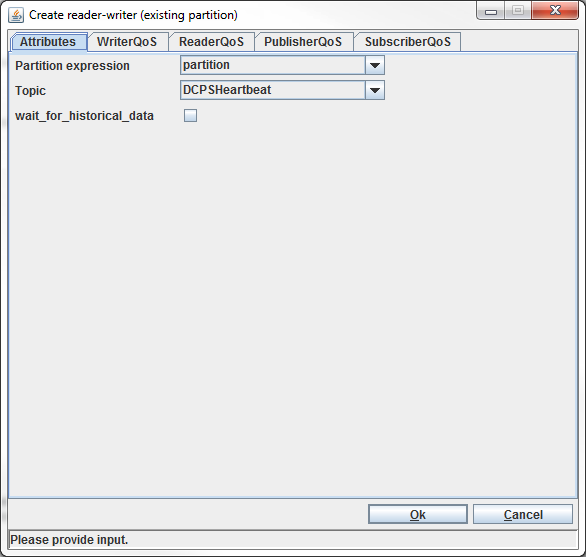
Task: Confirm with the Ok button
Action: pyautogui.click(x=418, y=514)
